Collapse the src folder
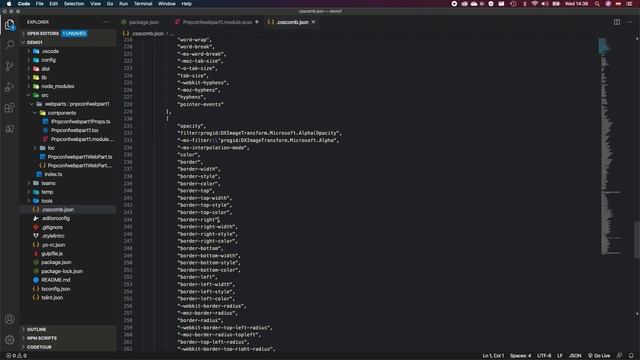The image size is (640, 360). coord(44,95)
